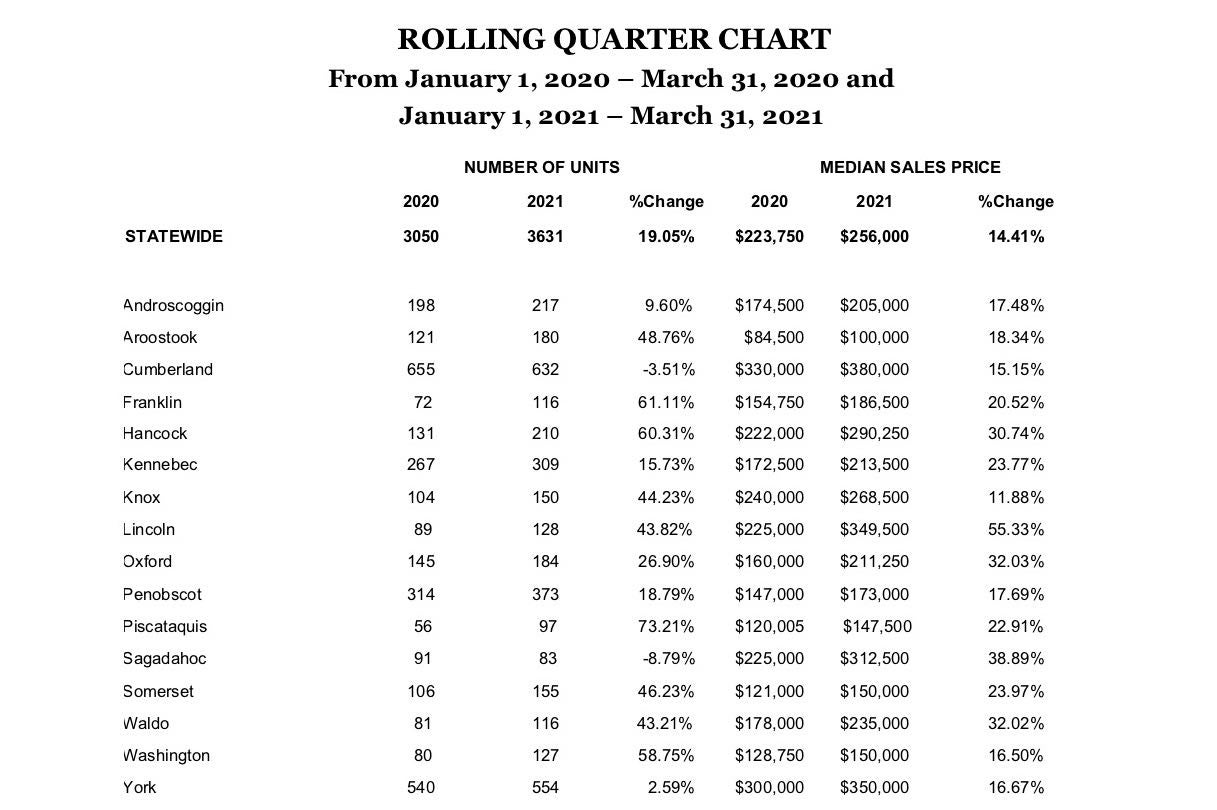Screen dimensions: 1217x810
Task: Click the NUMBER OF UNITS header
Action: tap(541, 167)
